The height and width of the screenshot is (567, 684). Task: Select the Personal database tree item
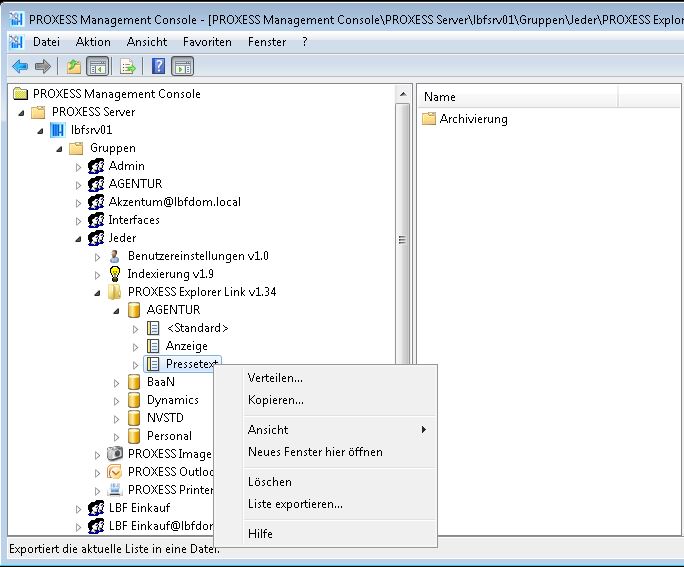[169, 436]
